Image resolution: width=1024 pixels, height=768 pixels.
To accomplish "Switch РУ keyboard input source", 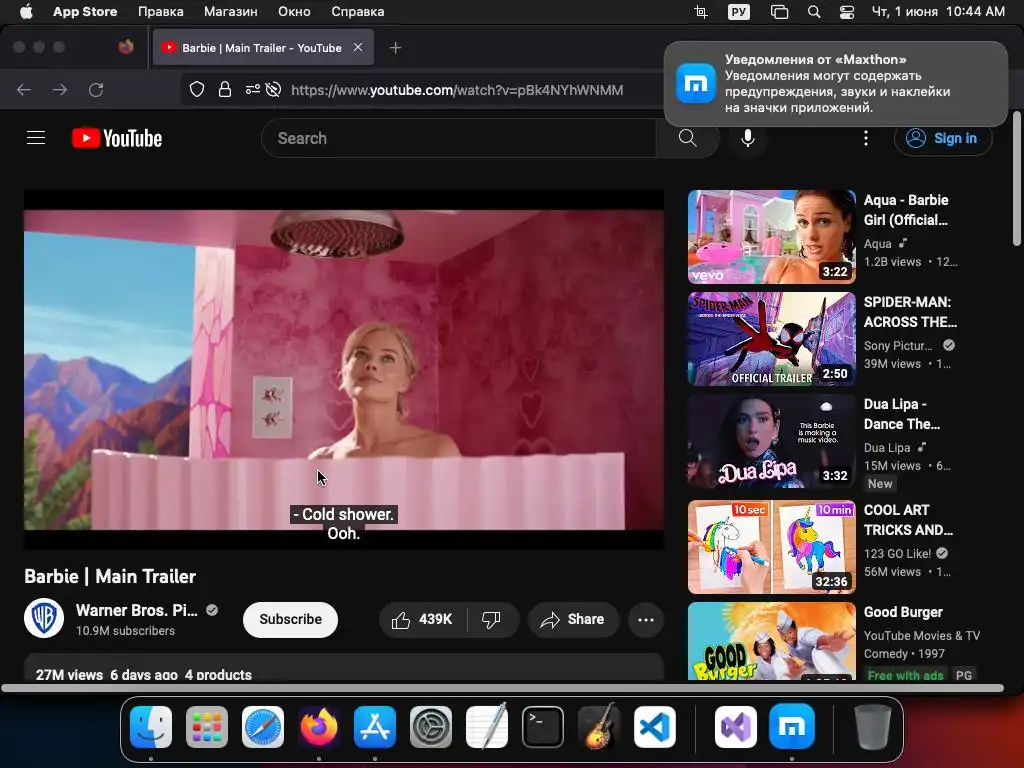I will (739, 11).
